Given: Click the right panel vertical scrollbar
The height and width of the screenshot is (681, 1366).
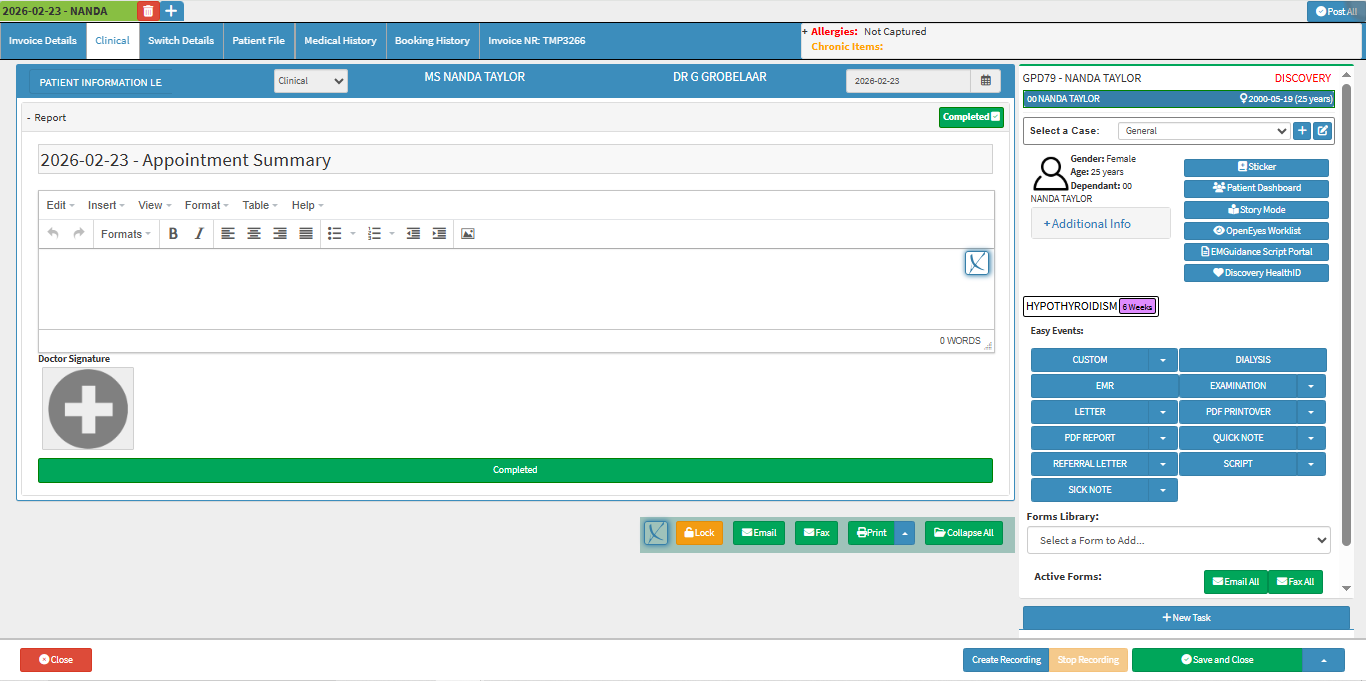Looking at the screenshot, I should pyautogui.click(x=1346, y=315).
